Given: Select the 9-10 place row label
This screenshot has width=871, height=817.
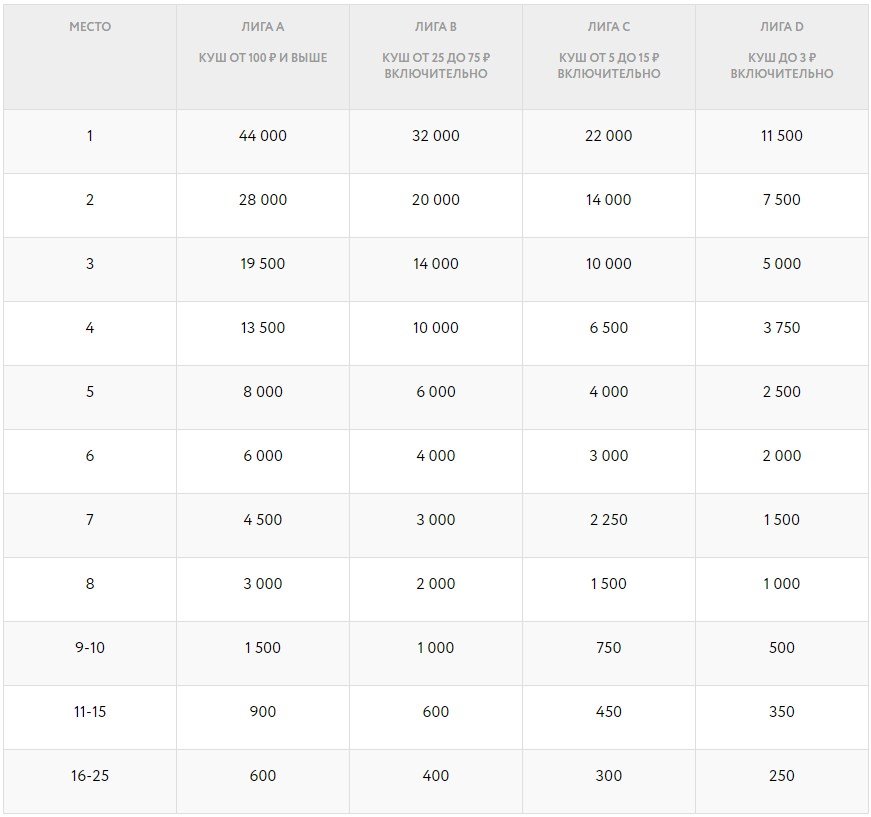Looking at the screenshot, I should (90, 648).
